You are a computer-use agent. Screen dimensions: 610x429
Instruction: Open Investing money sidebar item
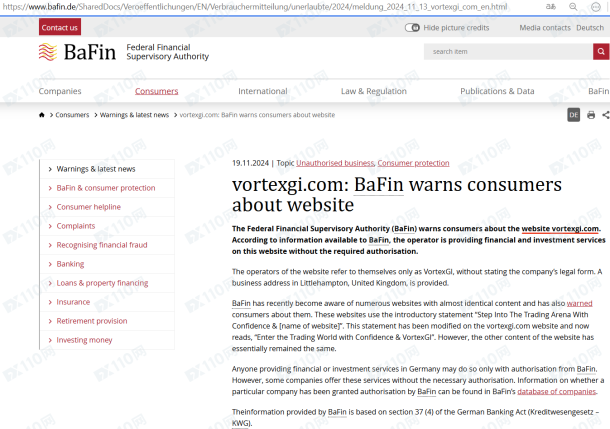coord(84,340)
